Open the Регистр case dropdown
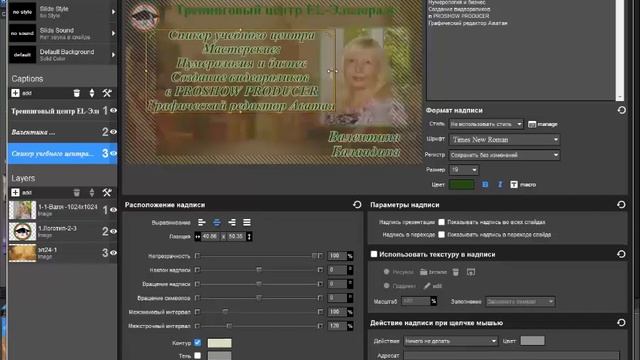The image size is (640, 360). coord(504,155)
